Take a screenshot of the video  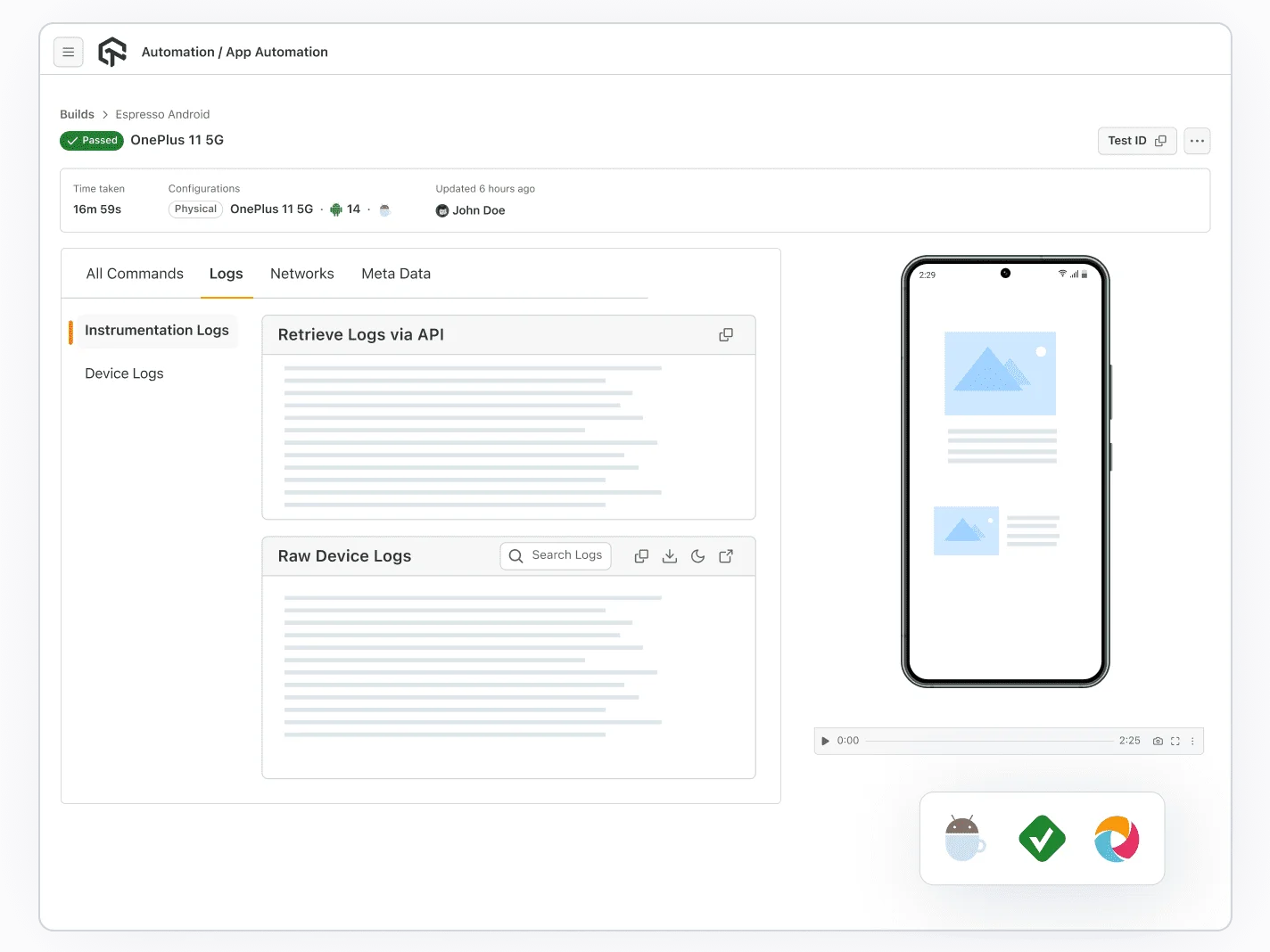point(1158,741)
